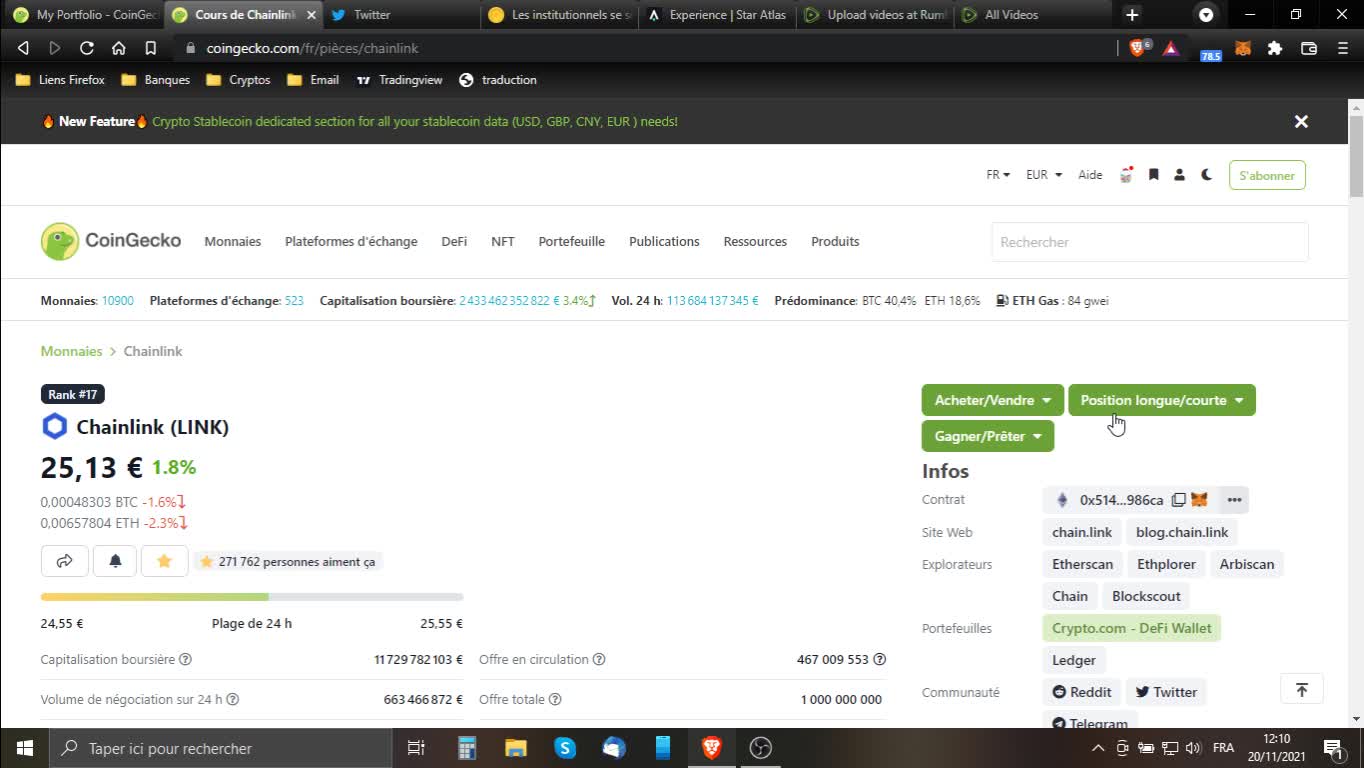Open the MetaMask fox extension
This screenshot has width=1364, height=768.
click(x=1243, y=48)
